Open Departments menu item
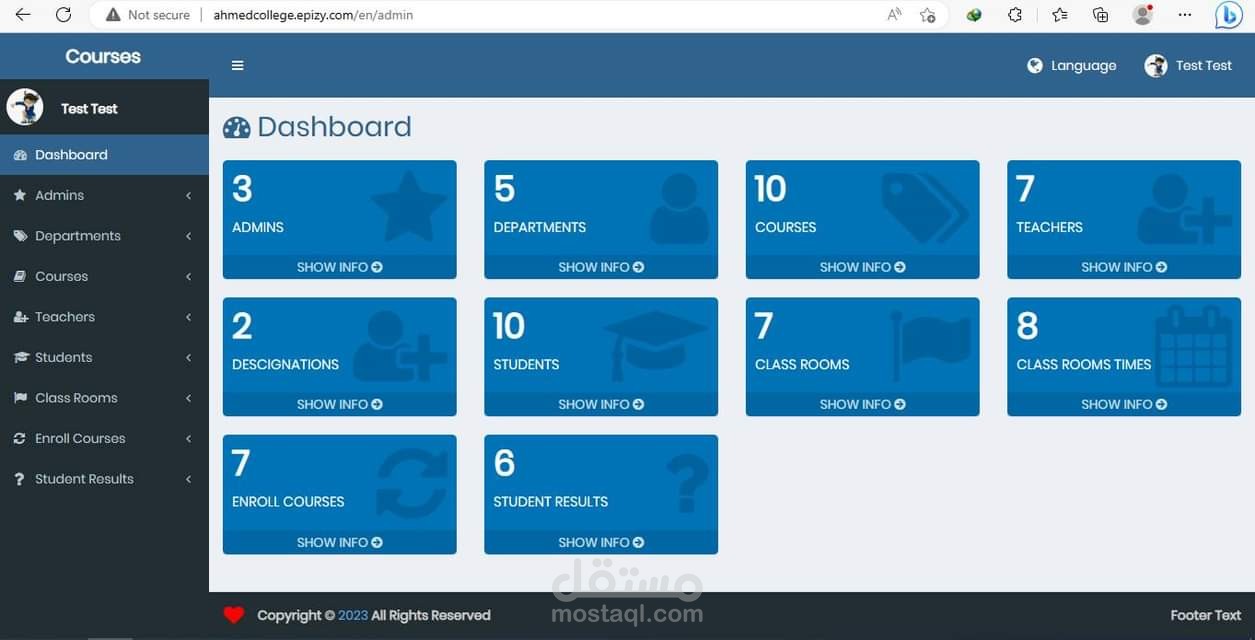This screenshot has height=640, width=1255. [104, 236]
